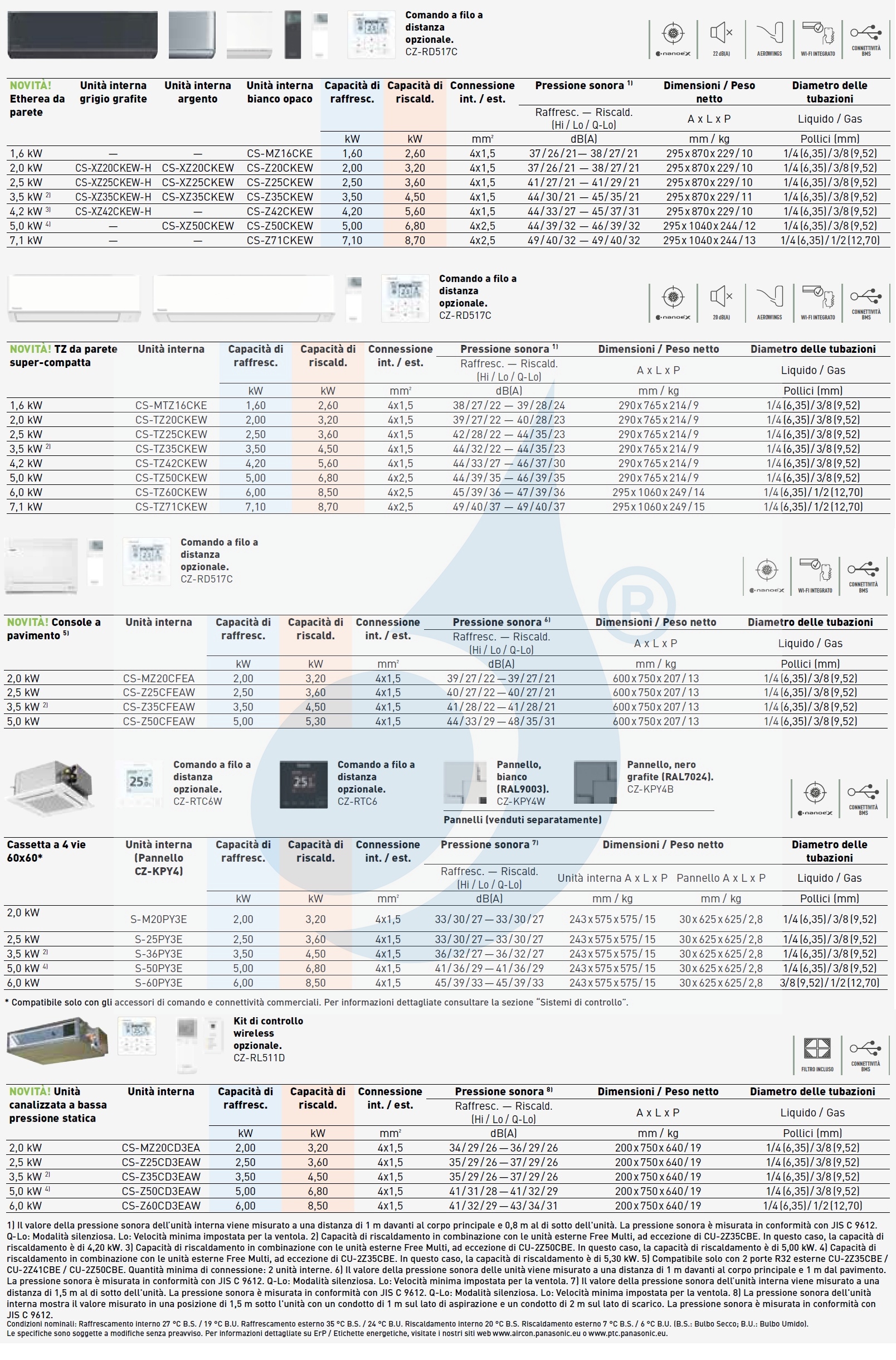The width and height of the screenshot is (896, 1360).
Task: Select the silver Etherea unit image
Action: tap(192, 35)
